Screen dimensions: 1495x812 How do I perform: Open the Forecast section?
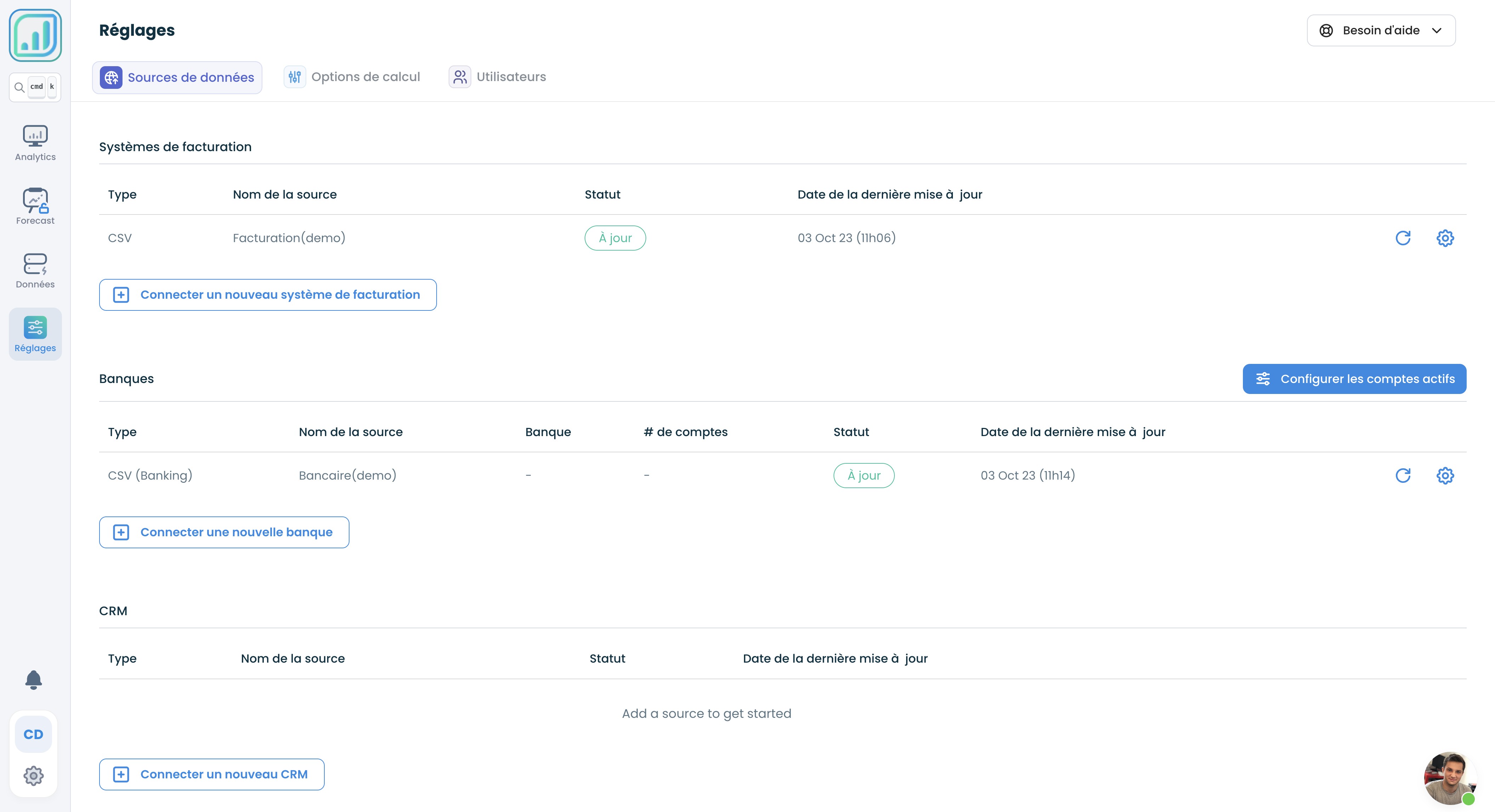[35, 206]
